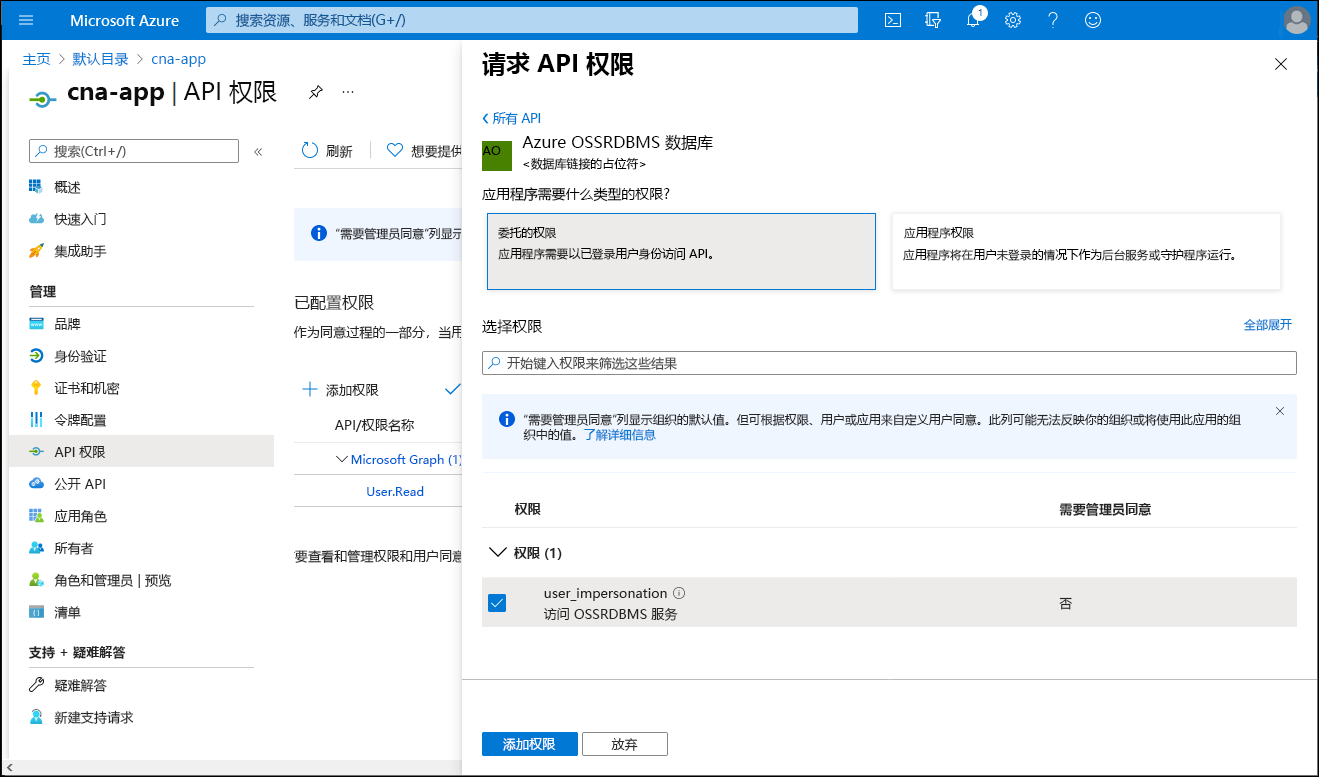
Task: Click the 公开 API cloud icon
Action: point(36,484)
